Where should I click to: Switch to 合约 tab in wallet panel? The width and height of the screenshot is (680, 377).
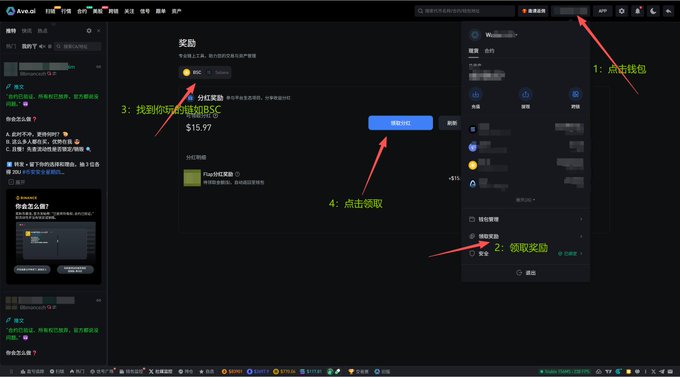489,51
